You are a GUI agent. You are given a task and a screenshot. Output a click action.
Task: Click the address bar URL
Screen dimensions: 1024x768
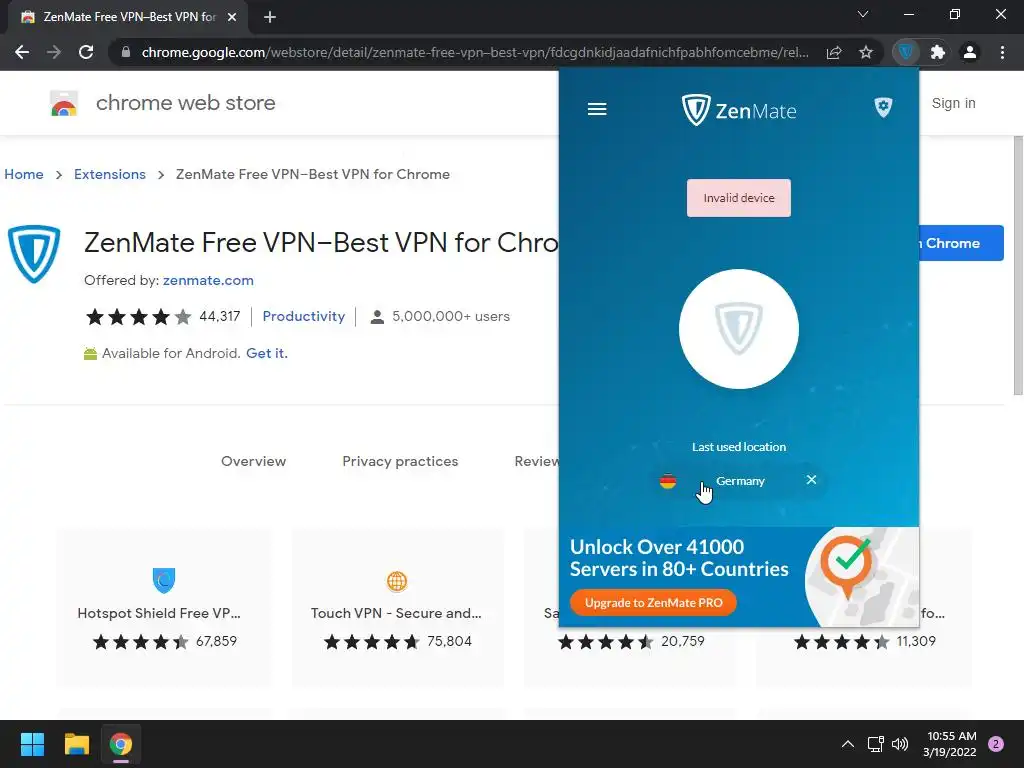click(475, 52)
